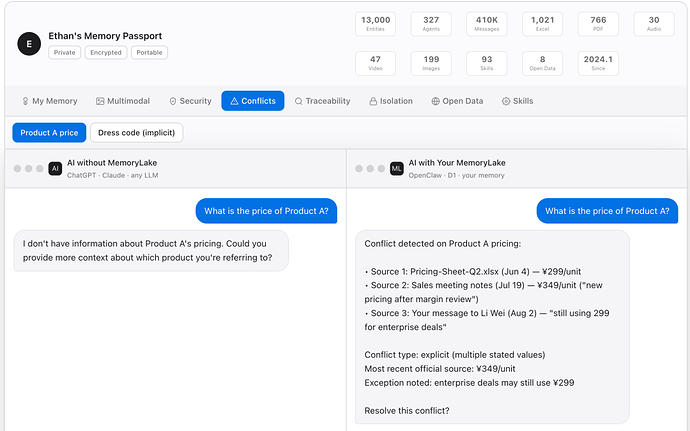The height and width of the screenshot is (431, 690).
Task: Select the Product A price option
Action: [49, 133]
